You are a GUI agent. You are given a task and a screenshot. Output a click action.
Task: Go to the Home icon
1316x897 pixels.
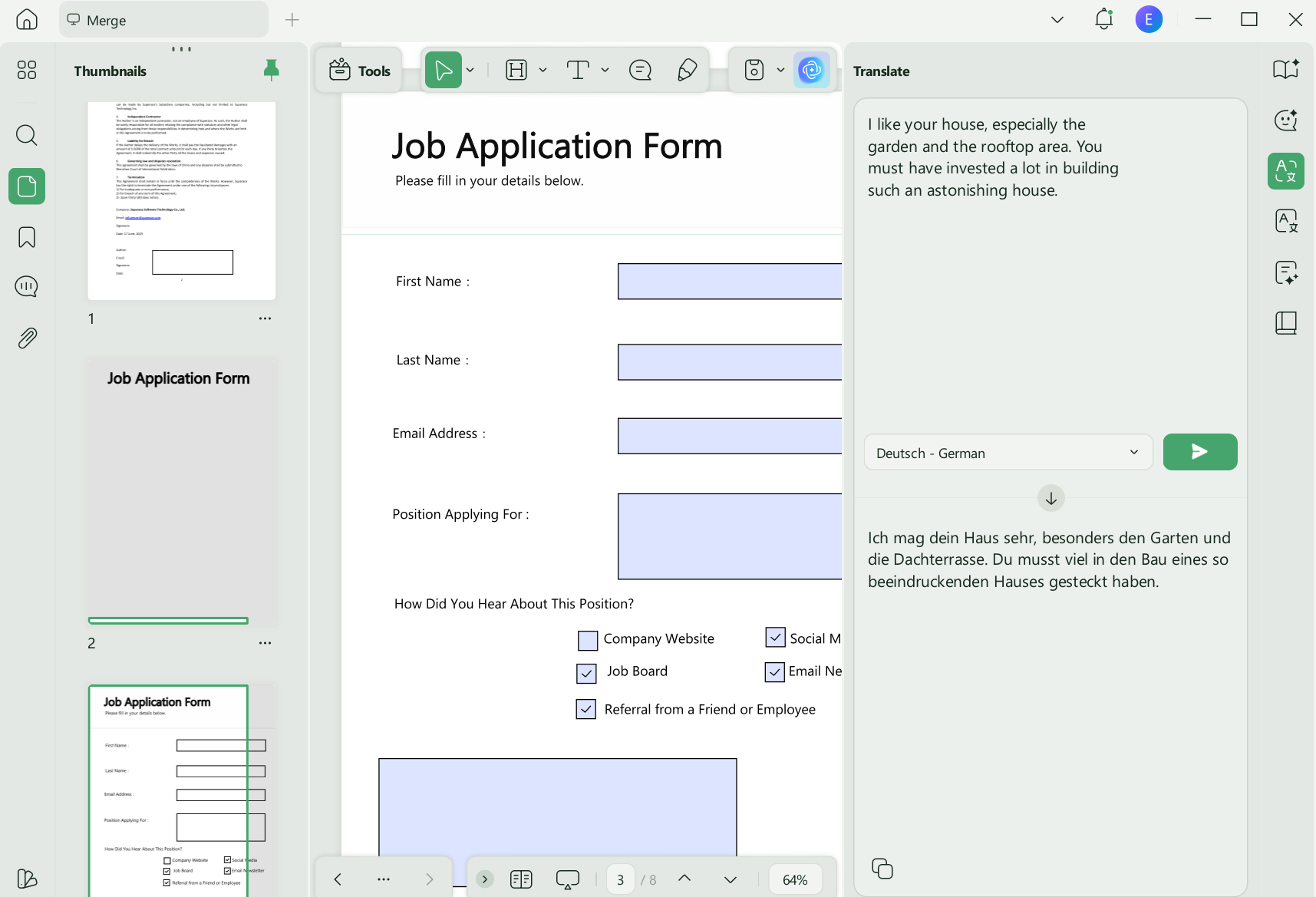coord(27,19)
